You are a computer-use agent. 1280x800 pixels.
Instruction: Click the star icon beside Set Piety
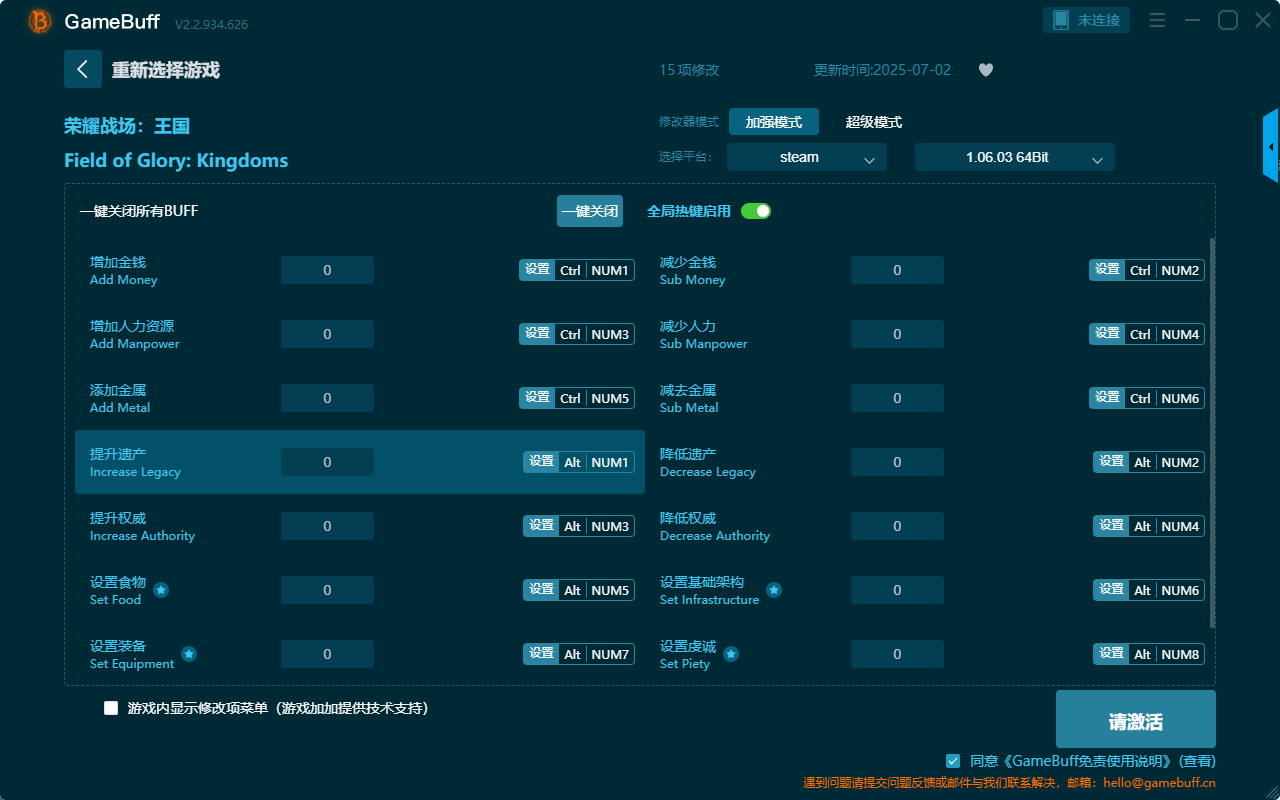[731, 654]
